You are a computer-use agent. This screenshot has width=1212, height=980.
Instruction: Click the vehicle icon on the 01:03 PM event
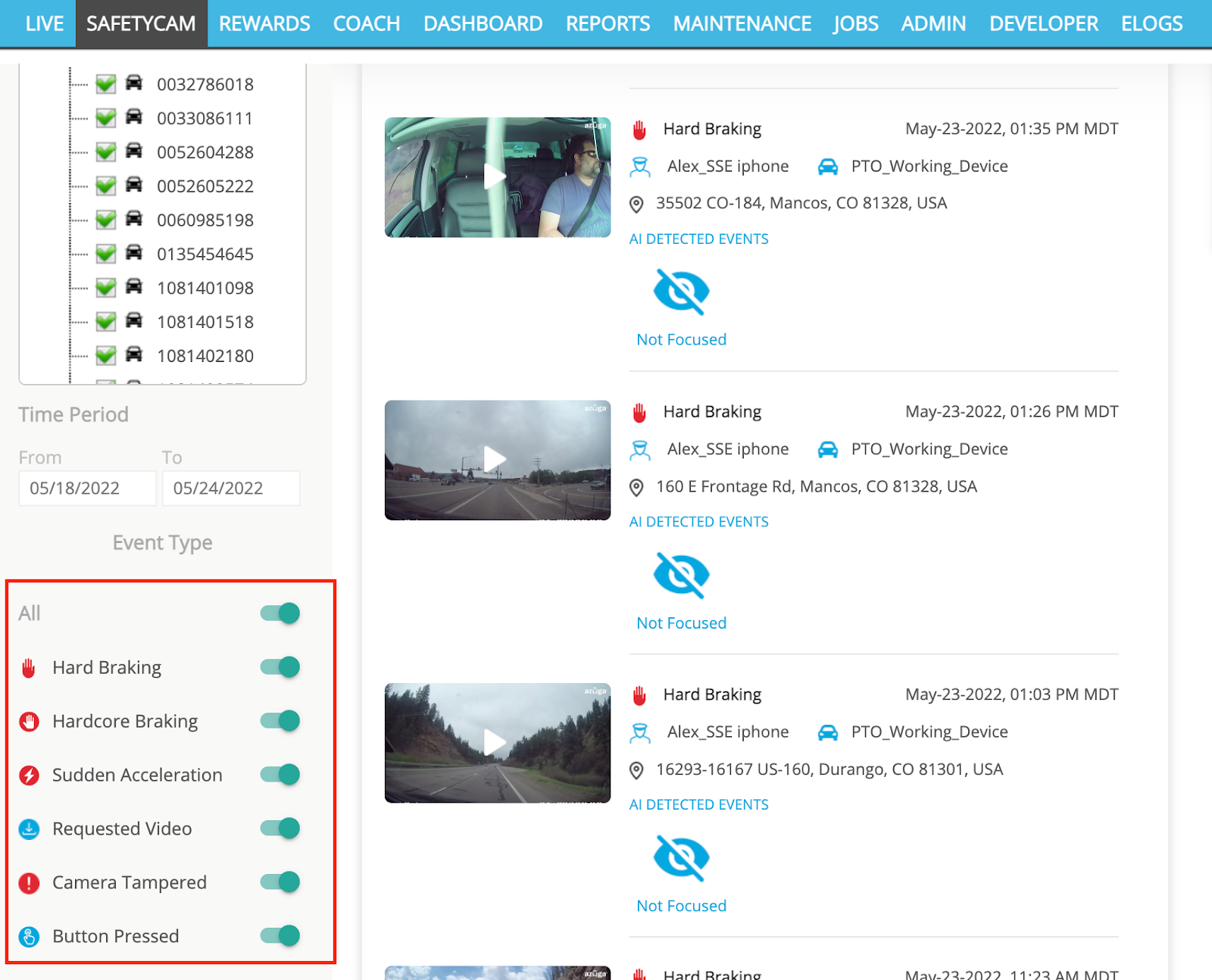(828, 732)
